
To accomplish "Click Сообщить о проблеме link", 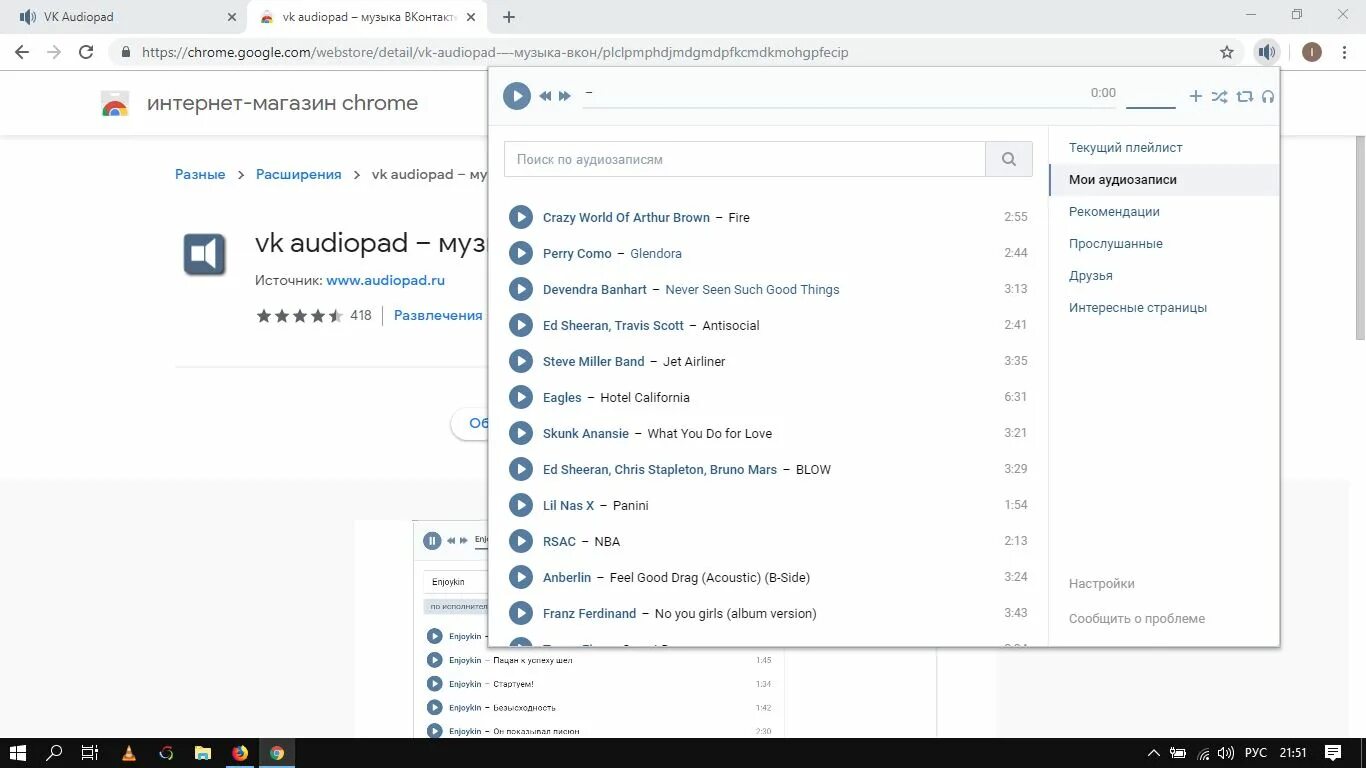I will pyautogui.click(x=1137, y=618).
